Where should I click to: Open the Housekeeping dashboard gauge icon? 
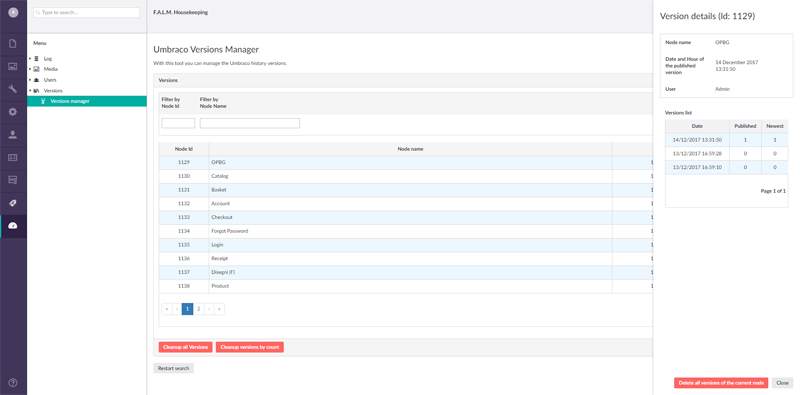13,226
